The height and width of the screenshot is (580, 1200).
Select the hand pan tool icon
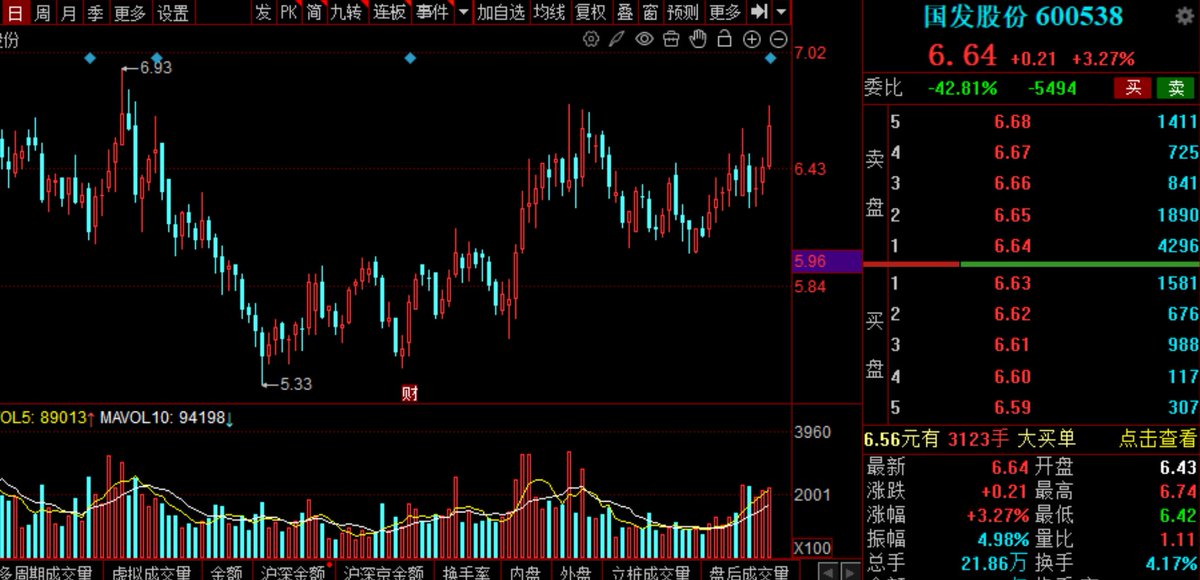(x=698, y=39)
